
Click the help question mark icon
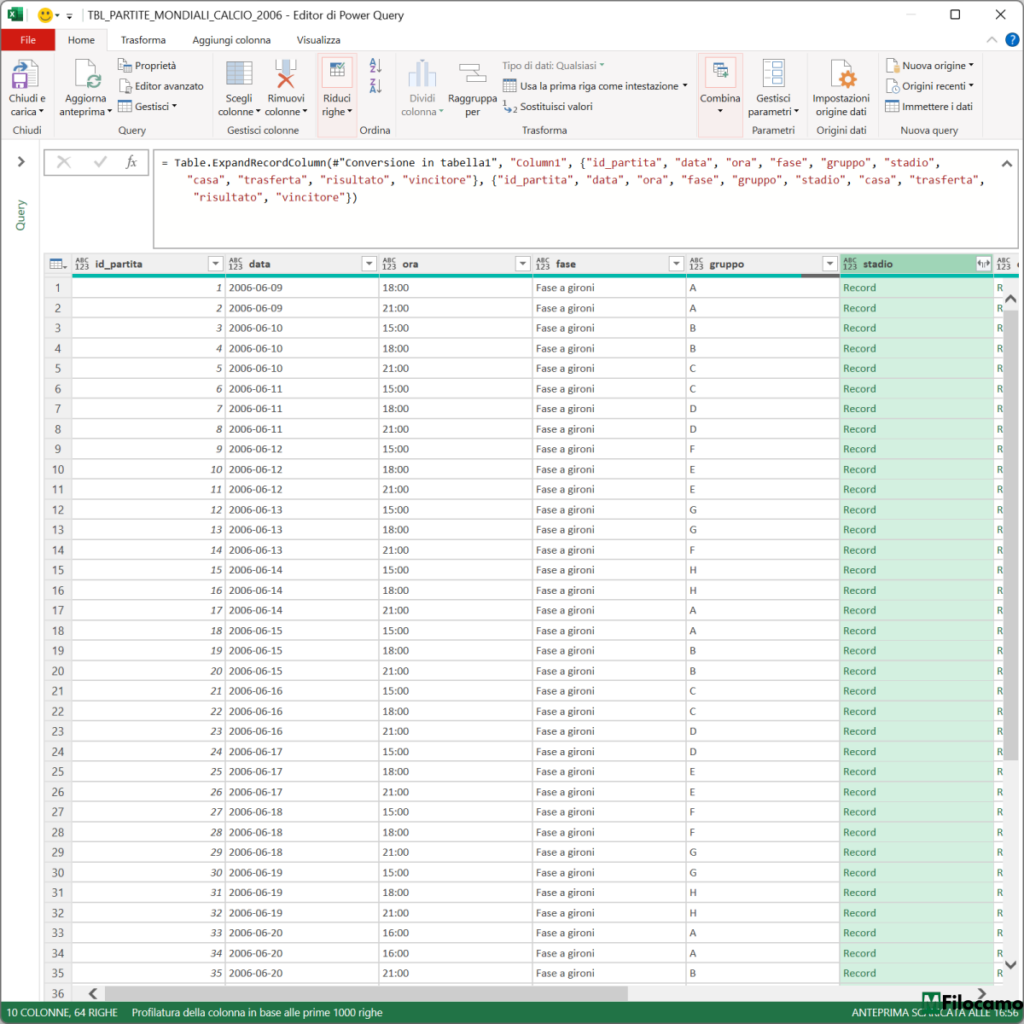(x=1012, y=40)
